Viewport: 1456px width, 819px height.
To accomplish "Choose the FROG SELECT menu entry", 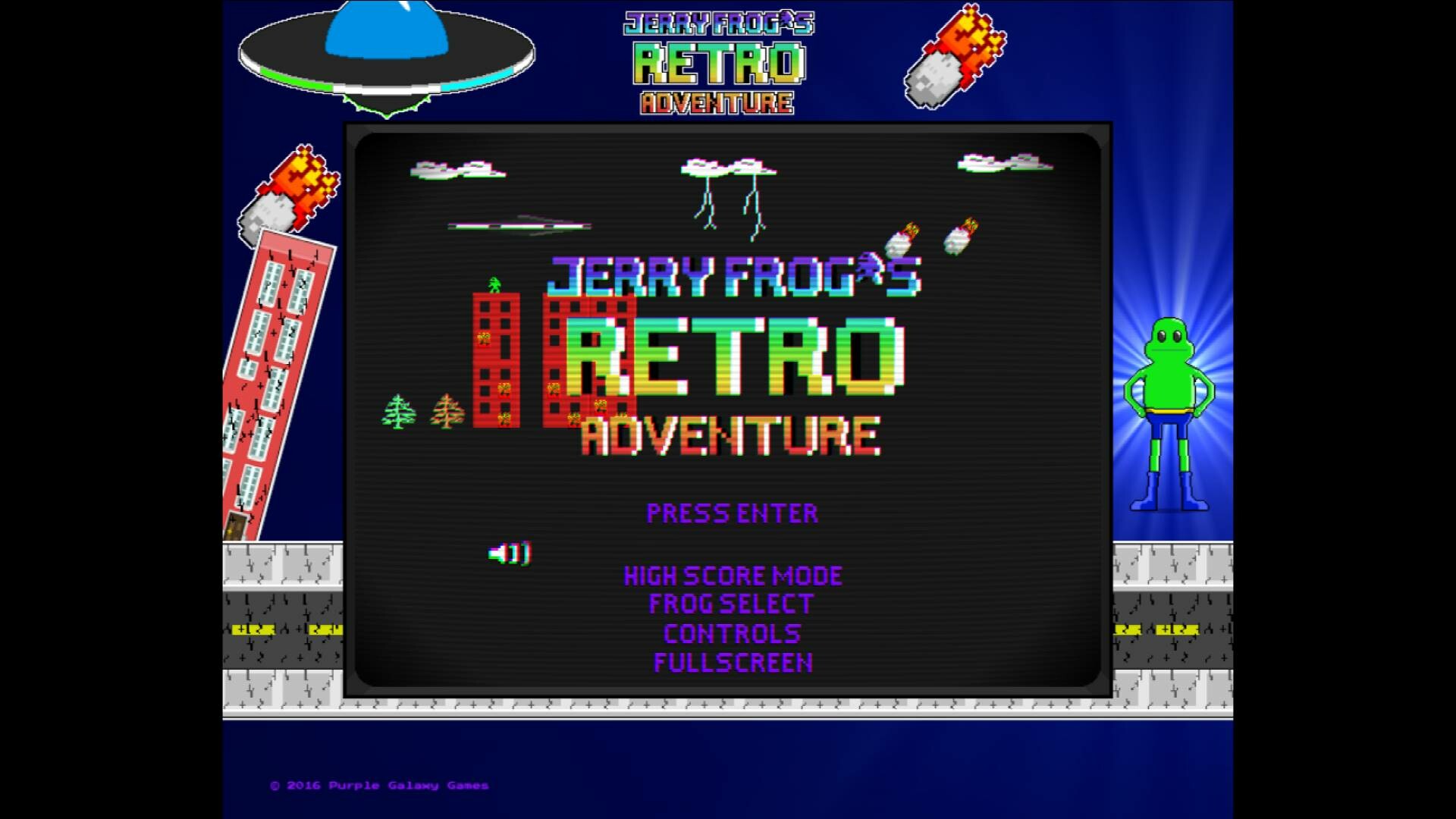I will [732, 604].
